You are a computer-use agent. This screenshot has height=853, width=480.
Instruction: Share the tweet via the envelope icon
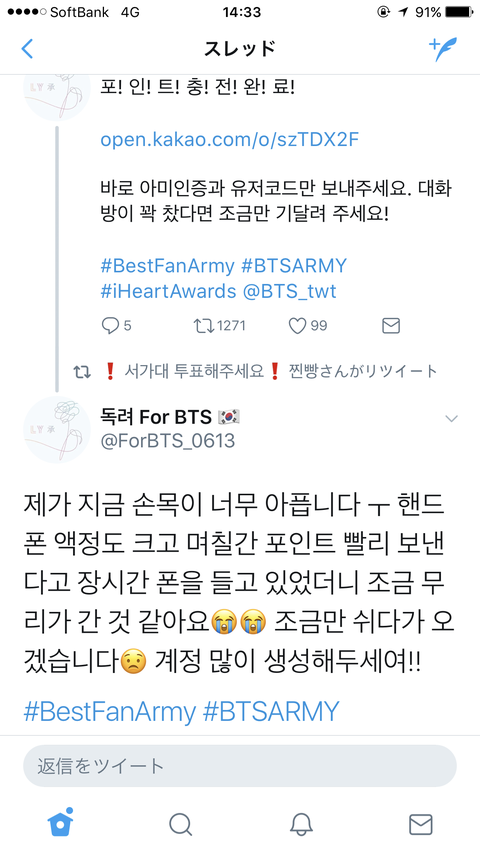coord(391,326)
